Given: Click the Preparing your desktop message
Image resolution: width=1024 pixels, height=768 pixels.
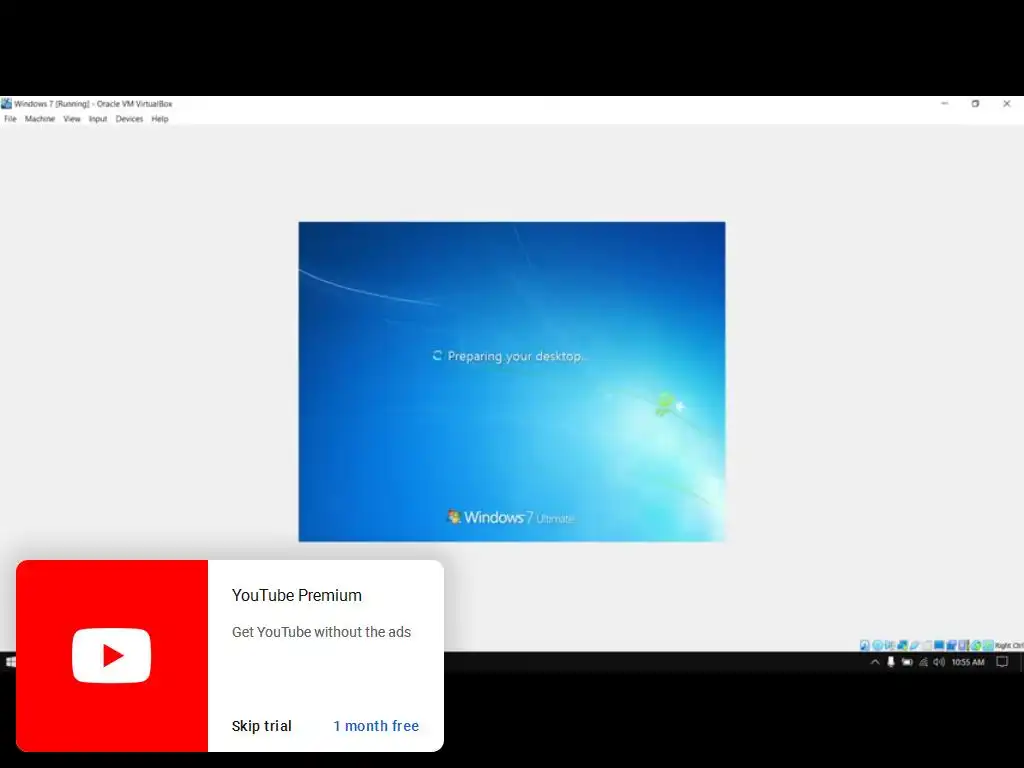Looking at the screenshot, I should (x=517, y=356).
